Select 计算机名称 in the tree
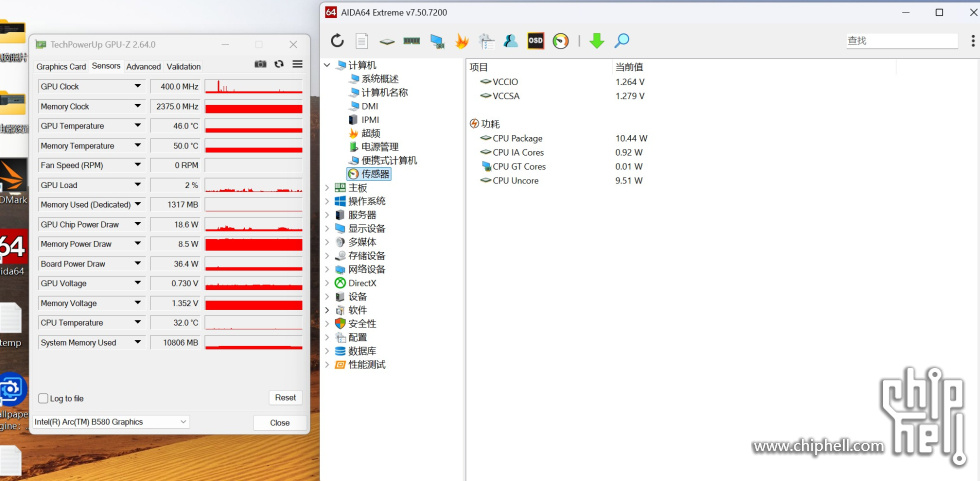The width and height of the screenshot is (980, 481). 385,92
